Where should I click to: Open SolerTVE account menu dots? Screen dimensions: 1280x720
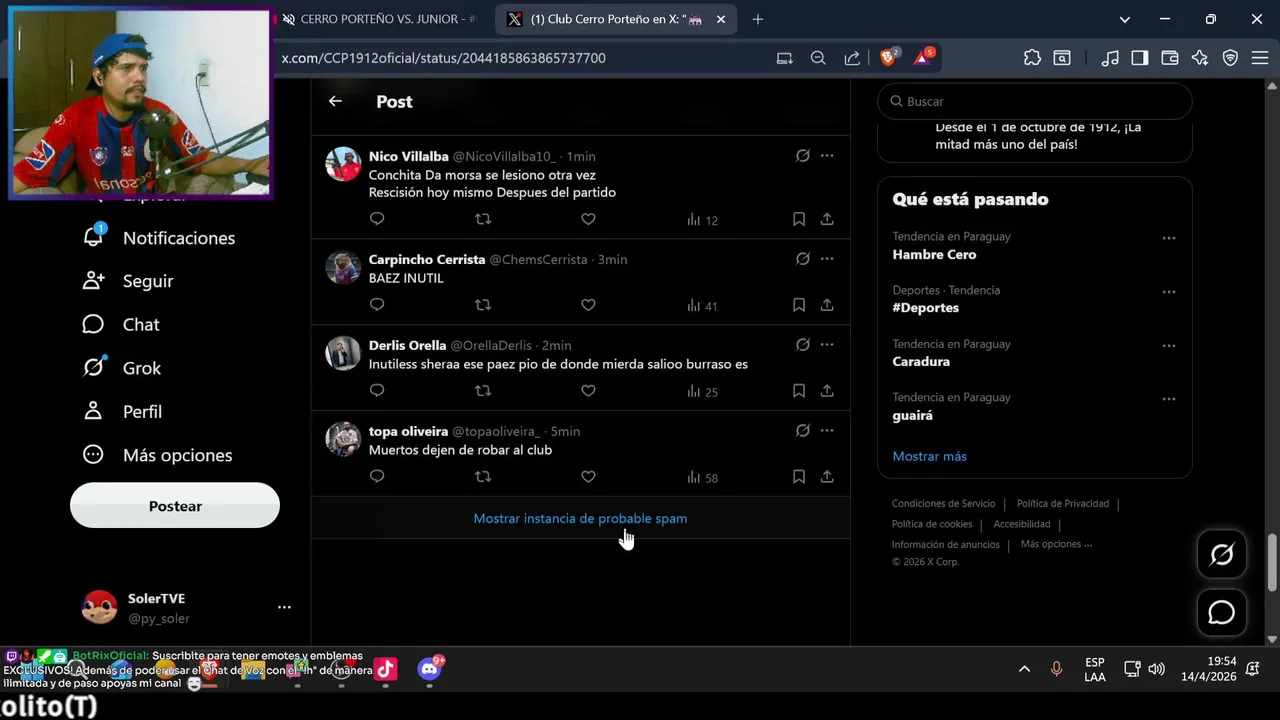tap(284, 607)
